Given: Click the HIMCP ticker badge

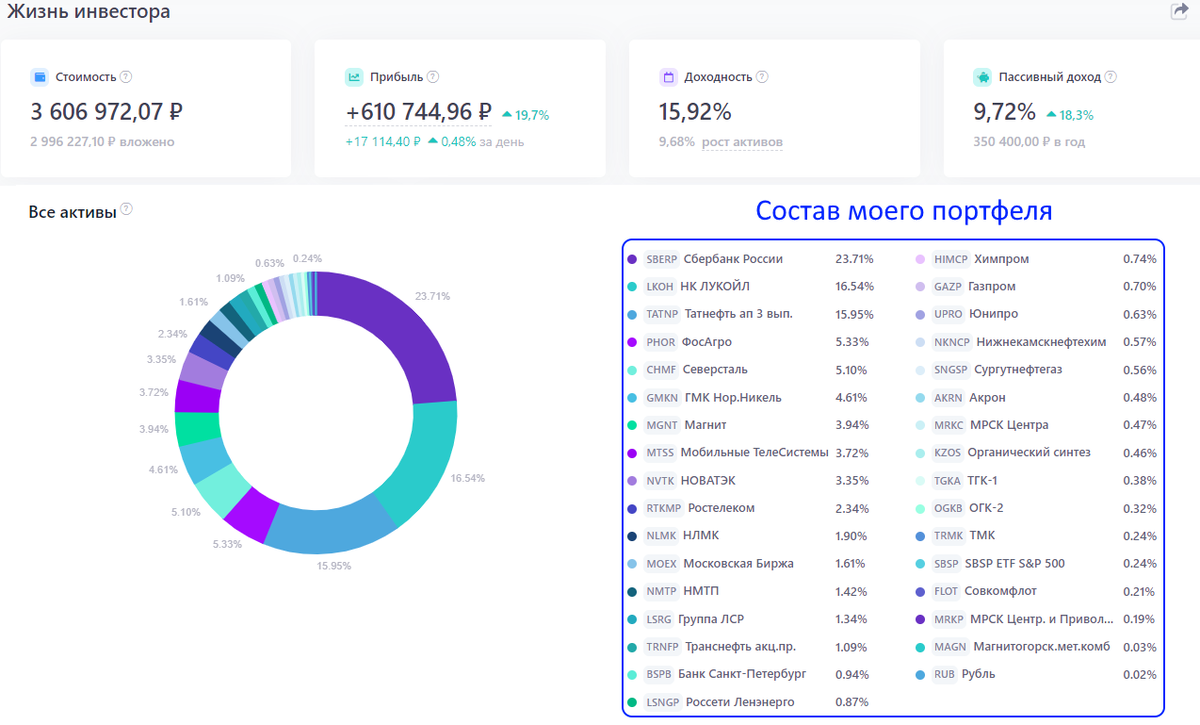Looking at the screenshot, I should pyautogui.click(x=951, y=259).
